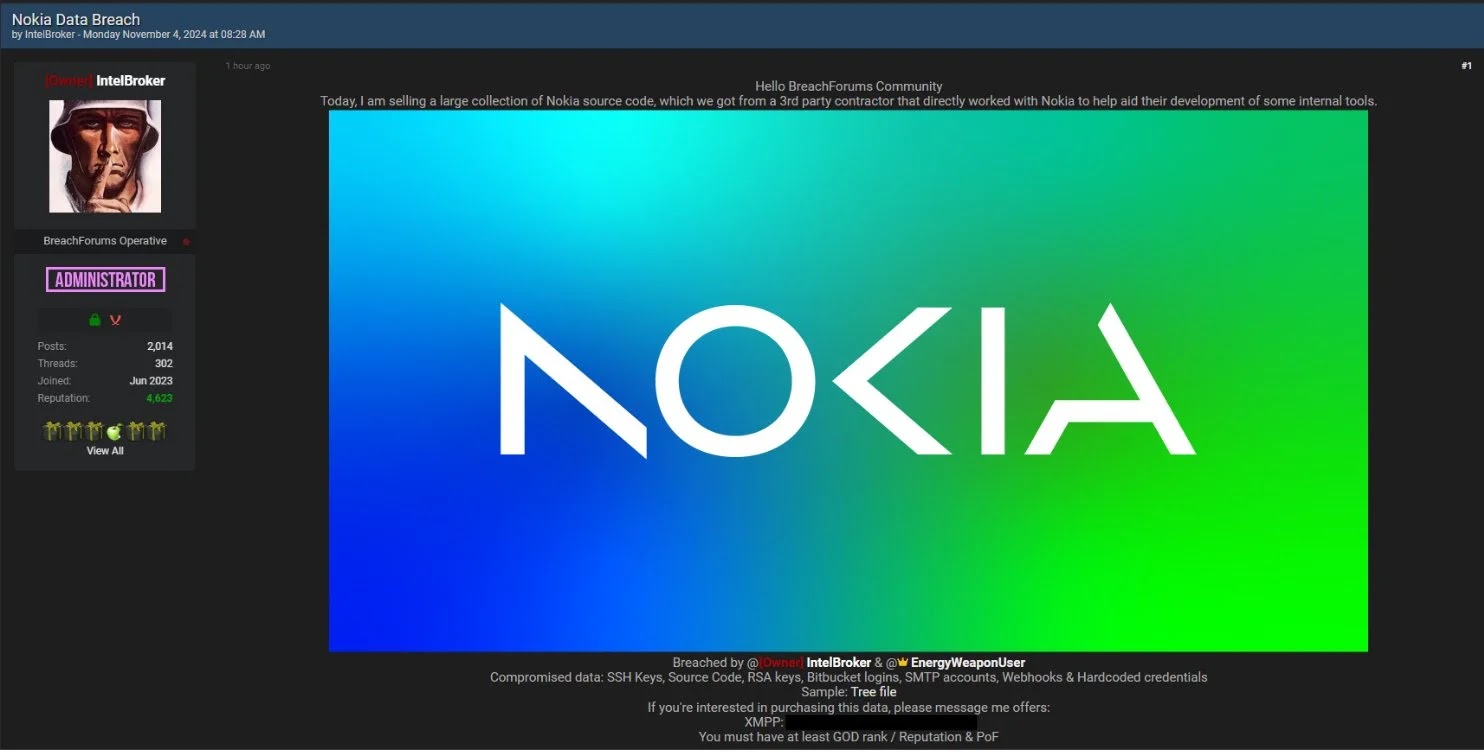Viewport: 1484px width, 753px height.
Task: Click the first gift box award icon
Action: click(53, 432)
